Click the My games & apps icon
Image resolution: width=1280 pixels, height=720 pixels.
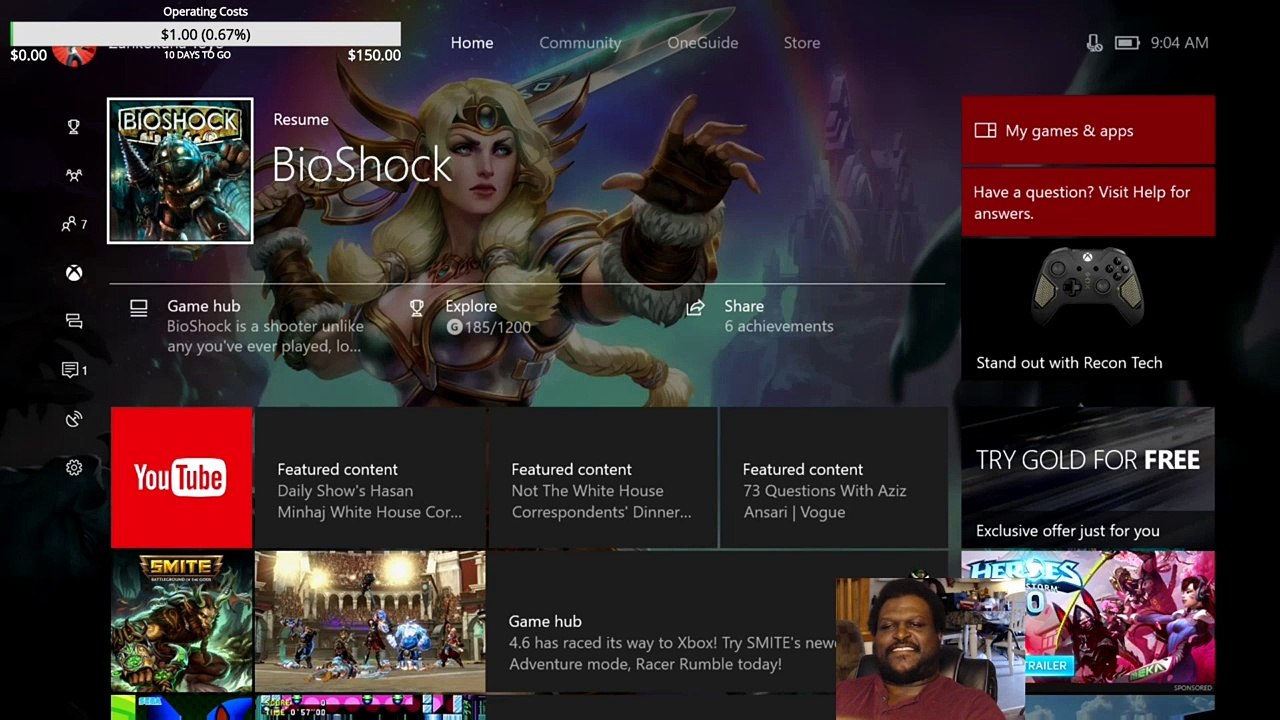[x=985, y=131]
